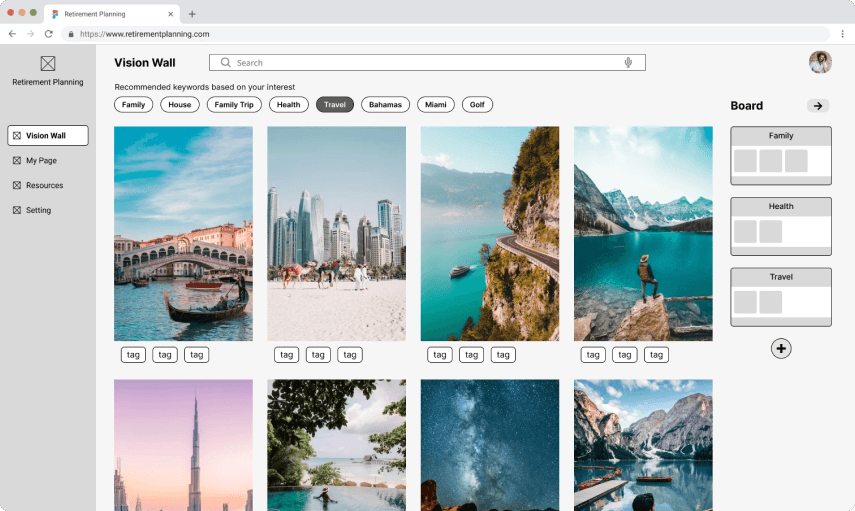Open browser three-dot menu
This screenshot has width=855, height=511.
842,34
